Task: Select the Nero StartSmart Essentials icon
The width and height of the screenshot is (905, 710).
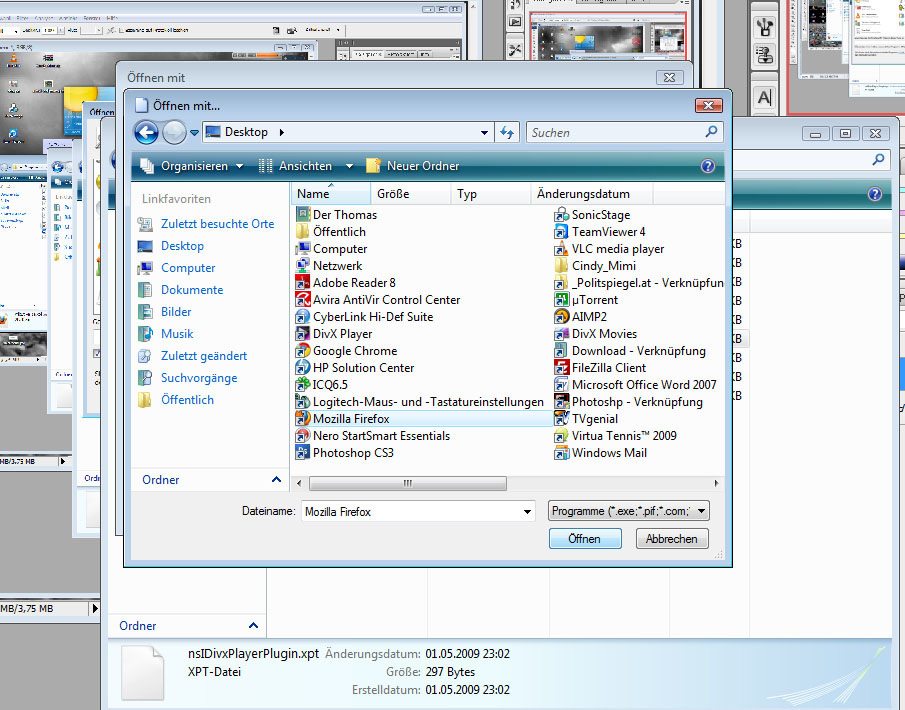Action: click(302, 436)
